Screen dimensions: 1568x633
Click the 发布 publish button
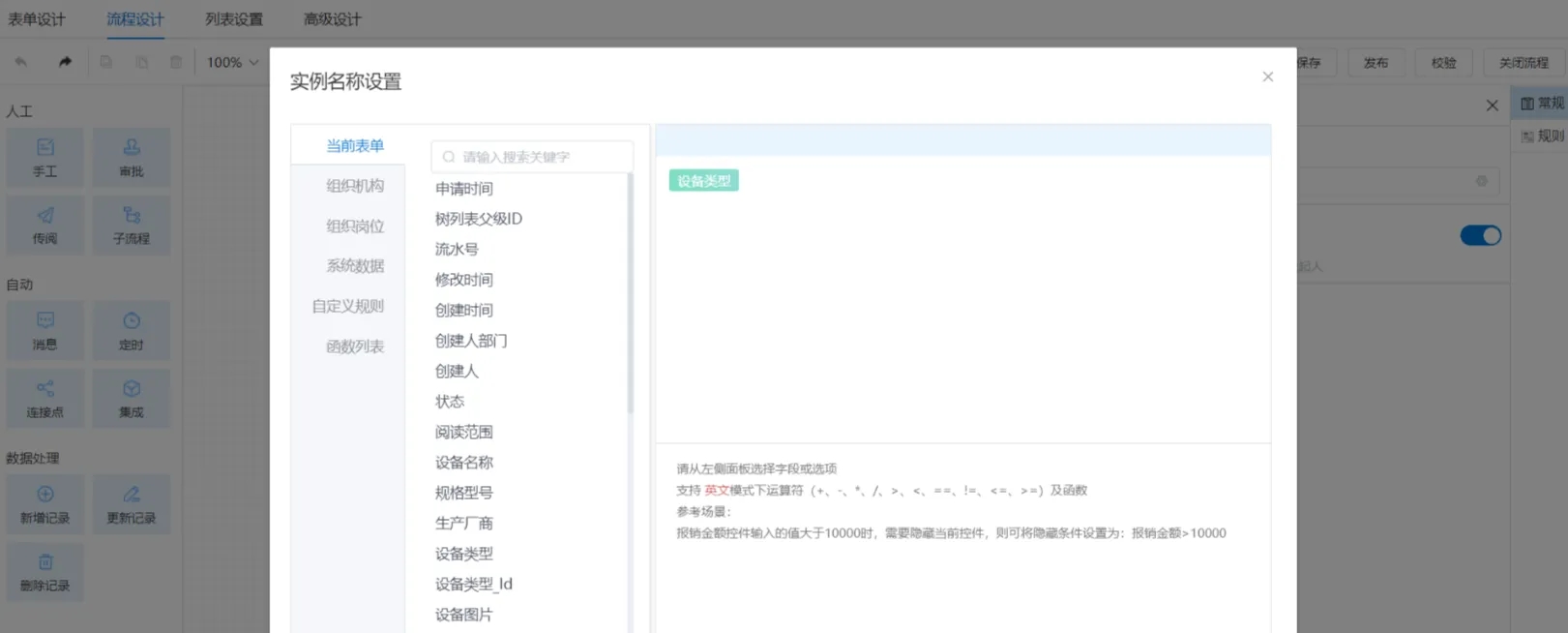[x=1376, y=63]
